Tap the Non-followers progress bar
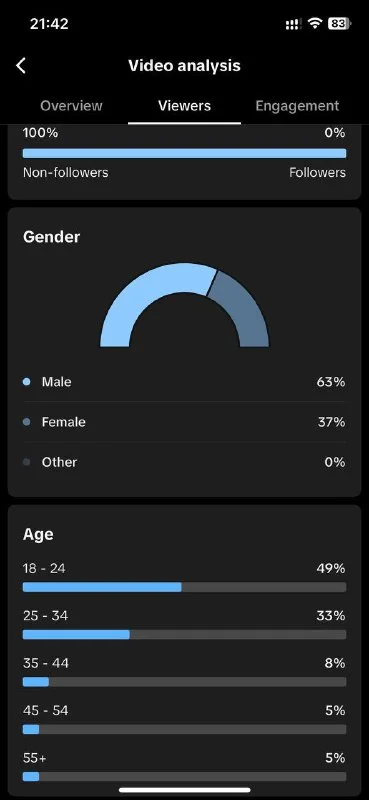Screen dimensions: 369x800 coord(184,154)
